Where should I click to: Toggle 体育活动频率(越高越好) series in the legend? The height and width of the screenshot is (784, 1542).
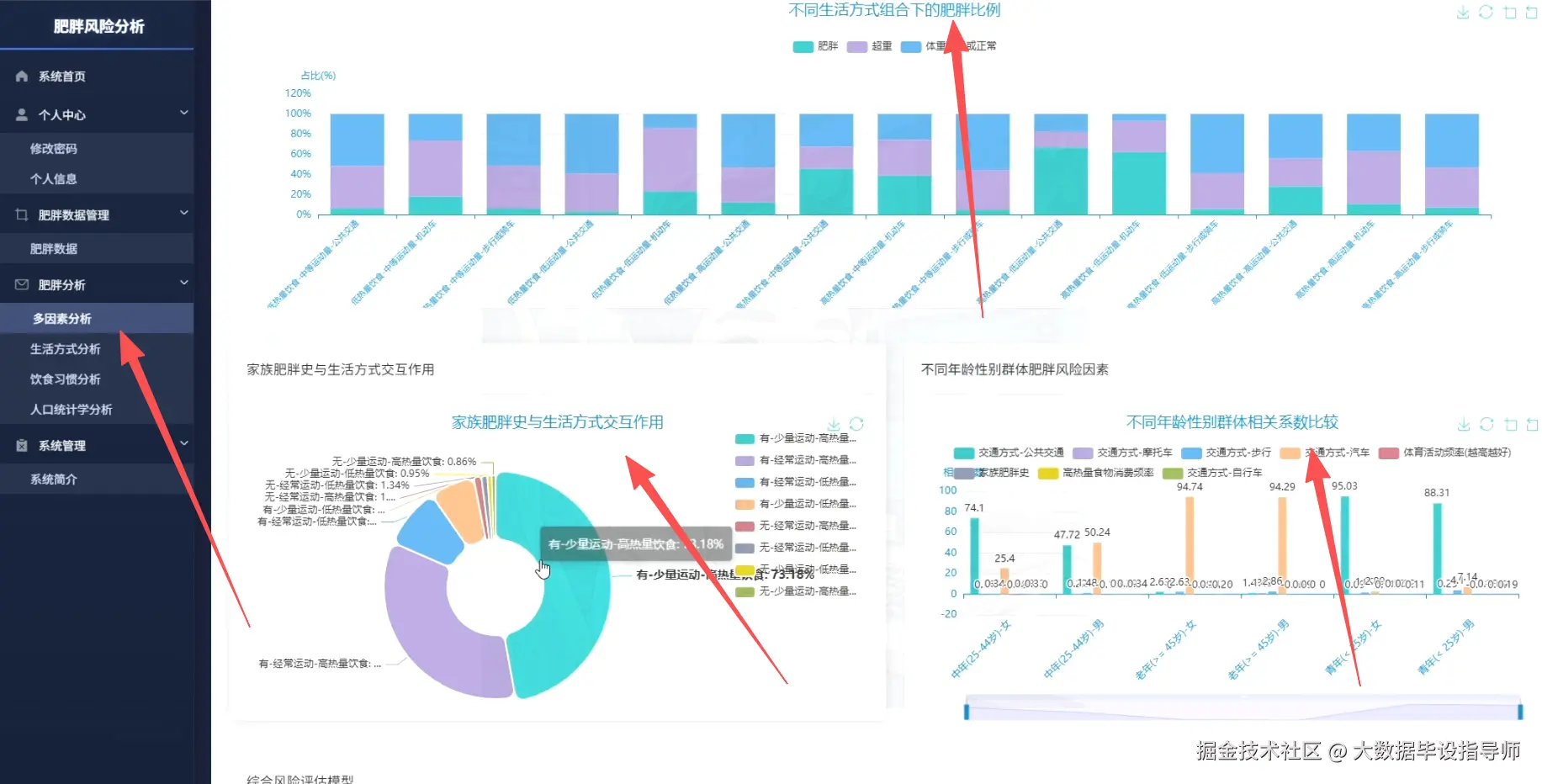(x=1444, y=453)
